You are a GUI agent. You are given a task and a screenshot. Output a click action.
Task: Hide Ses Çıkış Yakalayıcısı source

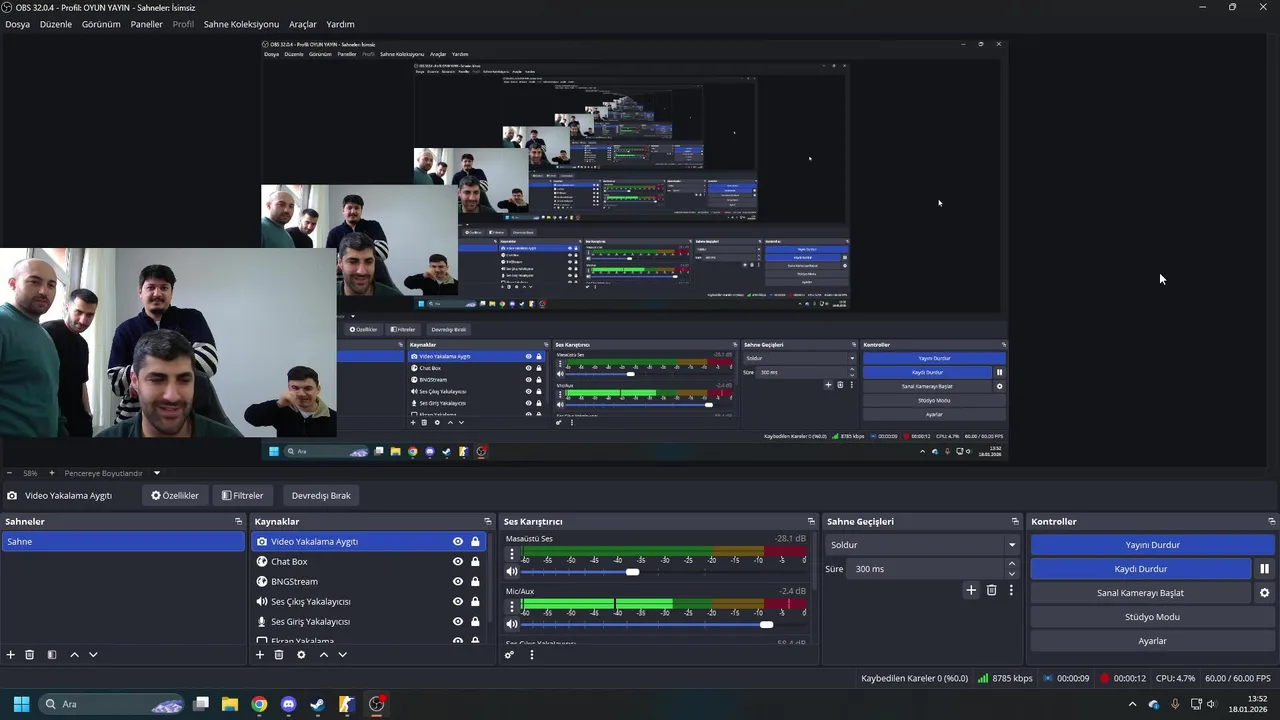click(x=458, y=602)
